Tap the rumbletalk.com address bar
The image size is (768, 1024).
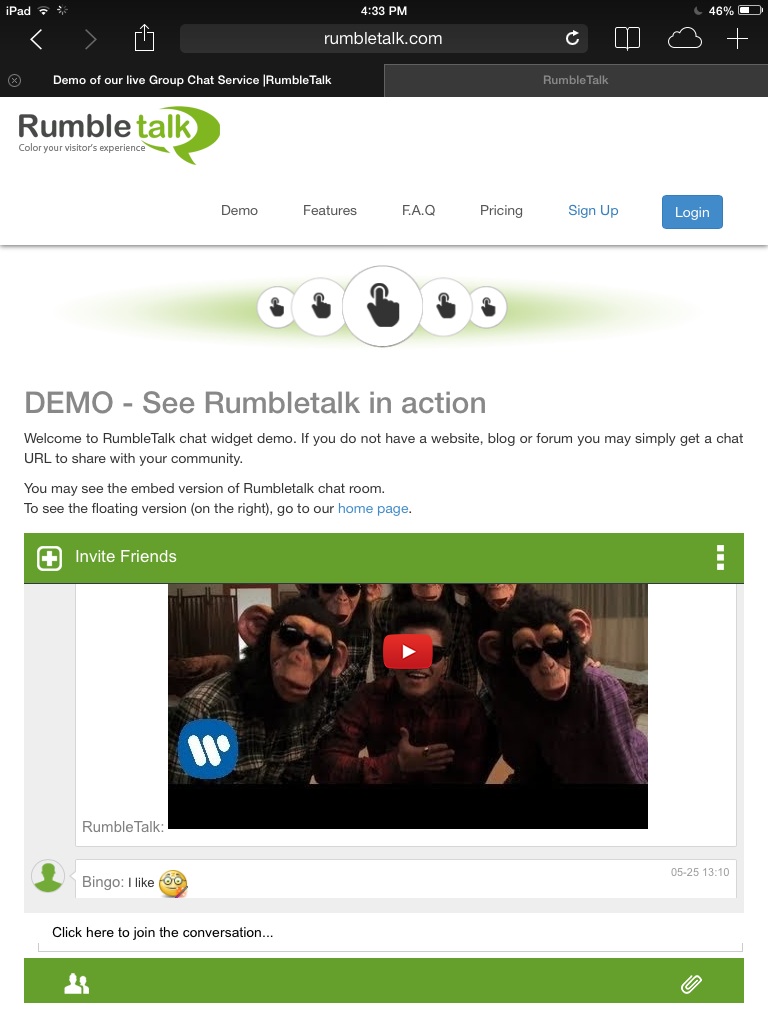point(383,39)
